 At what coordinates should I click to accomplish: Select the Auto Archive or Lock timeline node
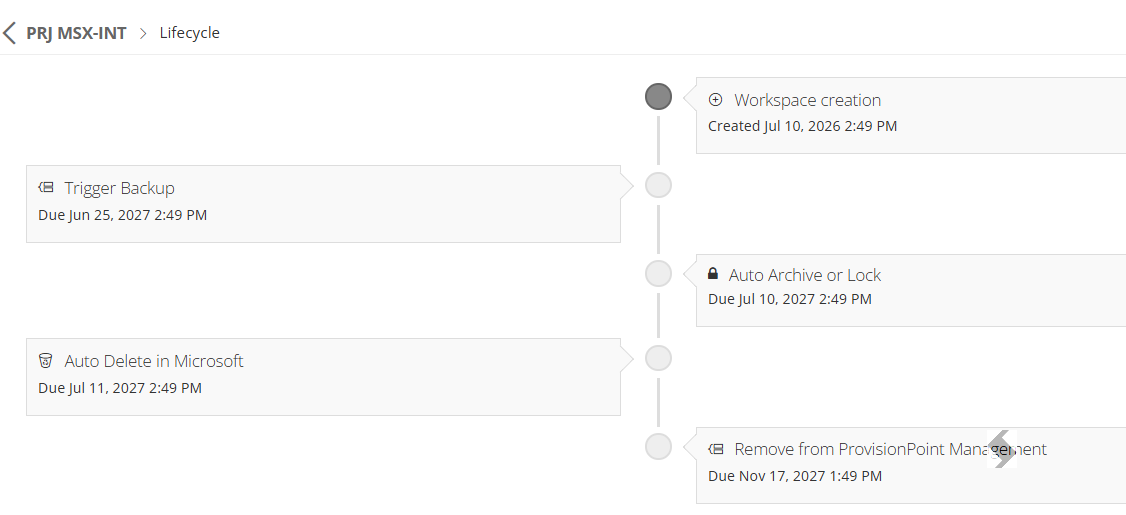(x=659, y=274)
